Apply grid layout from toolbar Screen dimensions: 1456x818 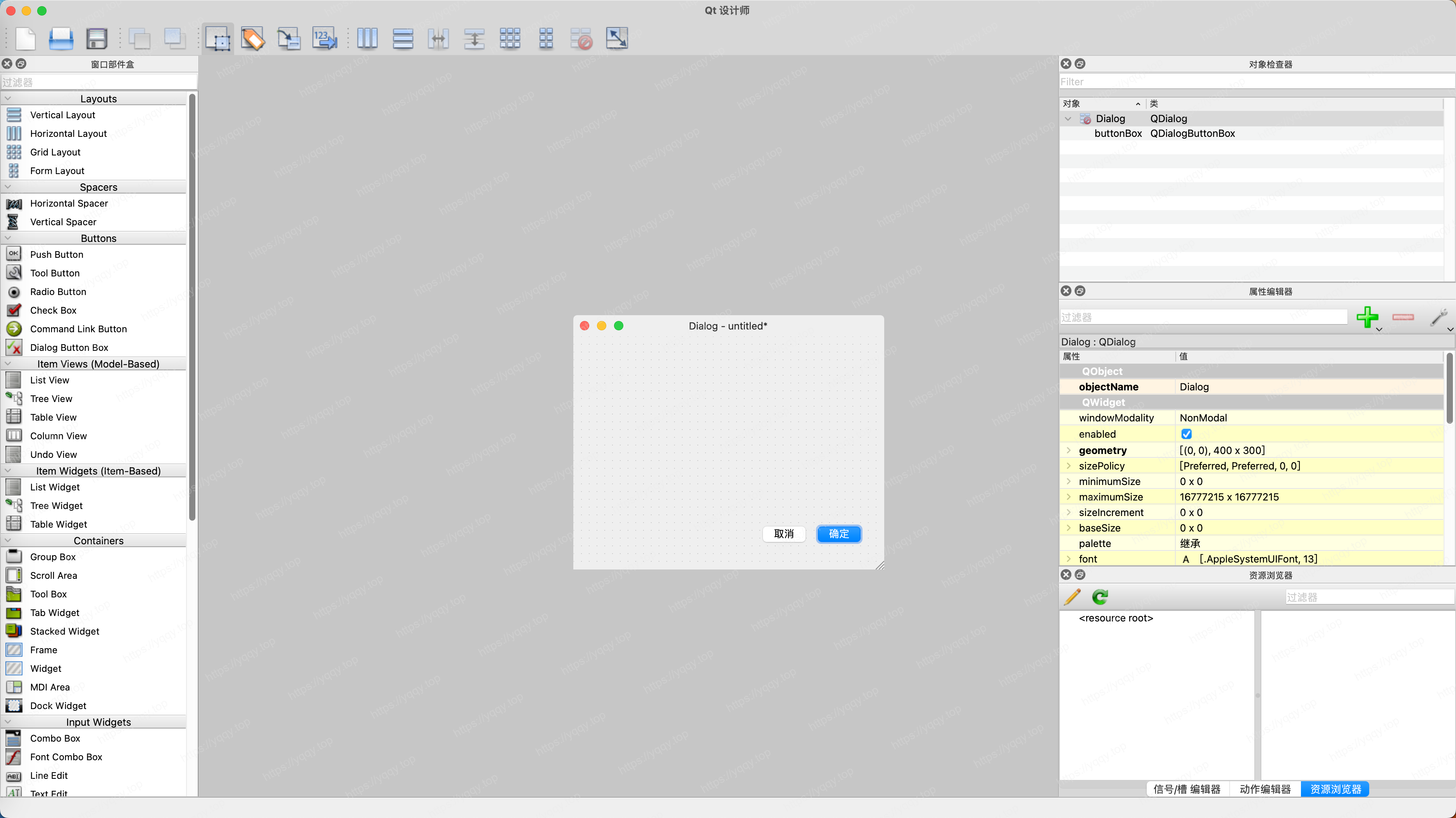[x=510, y=38]
